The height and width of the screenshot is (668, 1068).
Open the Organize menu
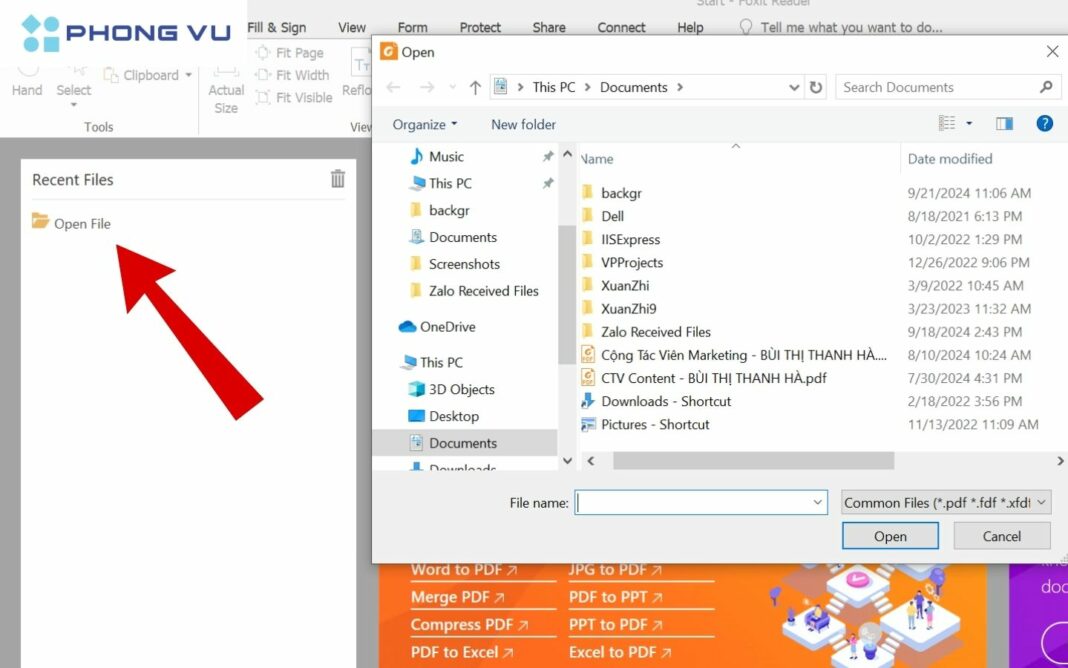click(x=425, y=125)
